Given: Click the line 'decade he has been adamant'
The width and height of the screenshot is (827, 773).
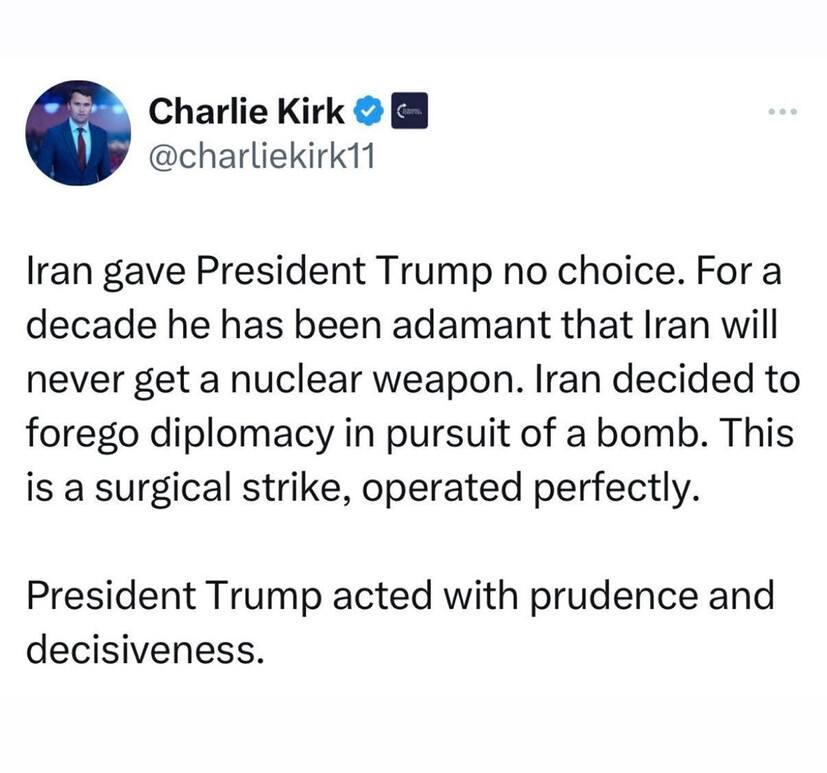Looking at the screenshot, I should coord(402,325).
